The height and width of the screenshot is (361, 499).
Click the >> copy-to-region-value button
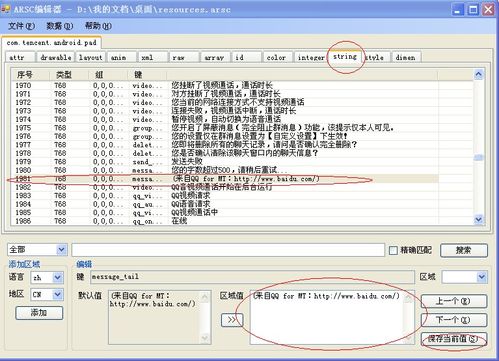[232, 320]
